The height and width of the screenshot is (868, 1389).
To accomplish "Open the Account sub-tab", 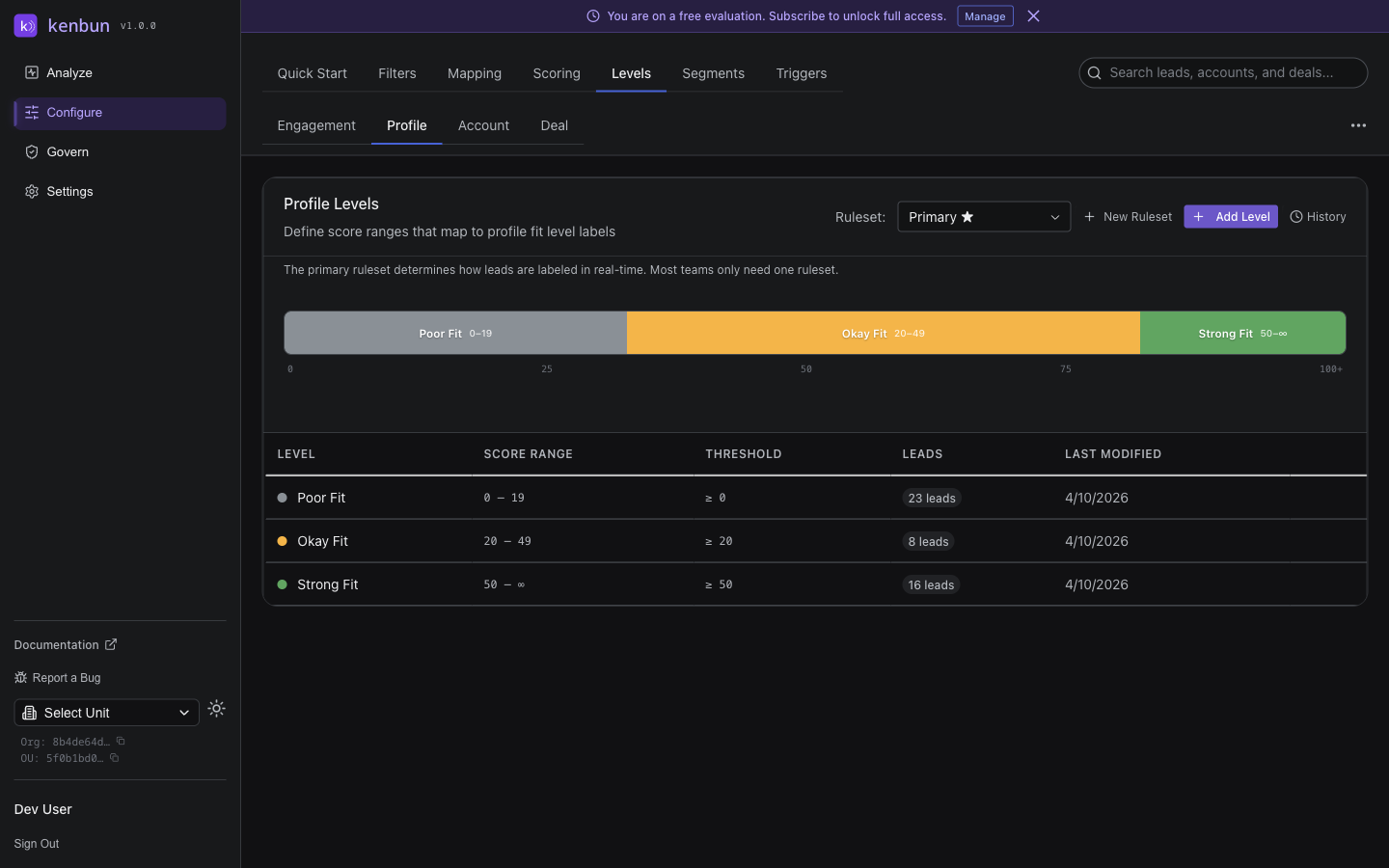I will point(483,125).
